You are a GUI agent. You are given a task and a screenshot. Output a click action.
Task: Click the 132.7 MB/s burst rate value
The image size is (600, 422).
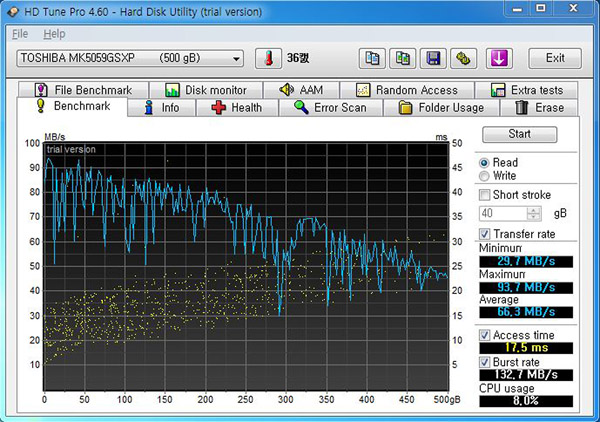point(526,375)
